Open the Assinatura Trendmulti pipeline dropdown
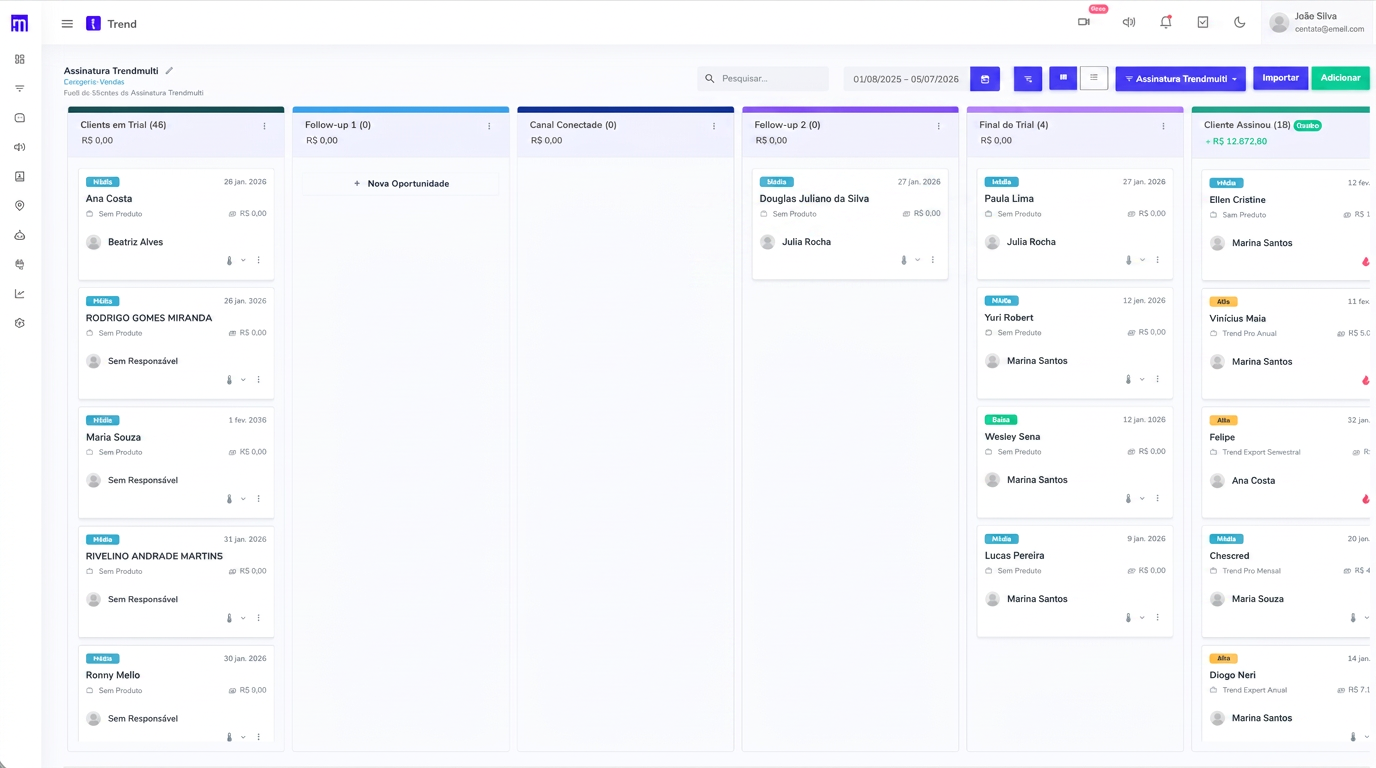 click(x=1181, y=79)
